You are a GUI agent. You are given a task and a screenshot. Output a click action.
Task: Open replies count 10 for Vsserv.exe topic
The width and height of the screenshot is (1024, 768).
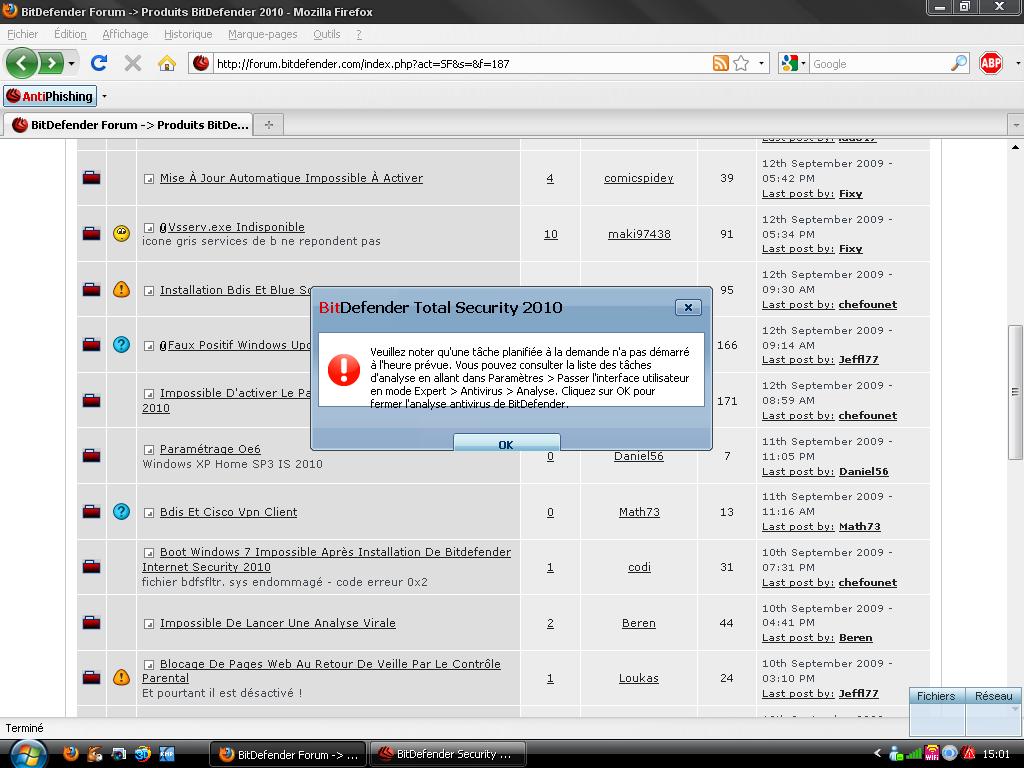click(551, 234)
